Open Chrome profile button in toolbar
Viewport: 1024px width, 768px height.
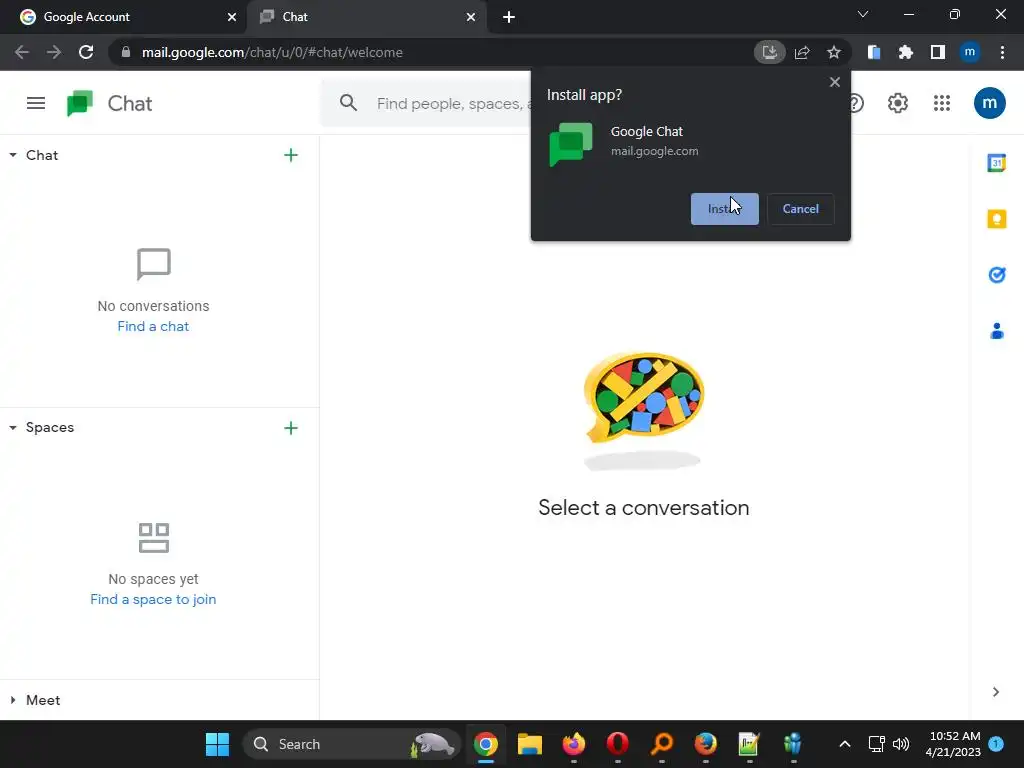pos(969,52)
